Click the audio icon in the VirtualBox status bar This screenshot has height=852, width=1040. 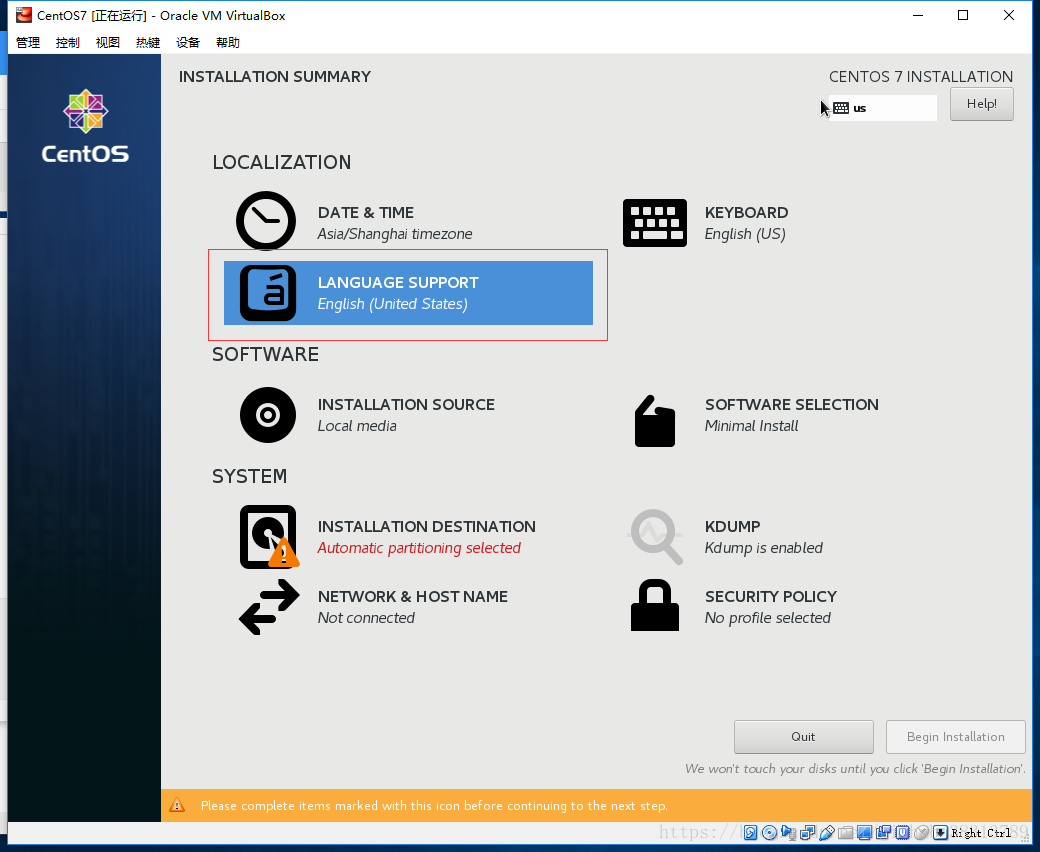coord(789,833)
